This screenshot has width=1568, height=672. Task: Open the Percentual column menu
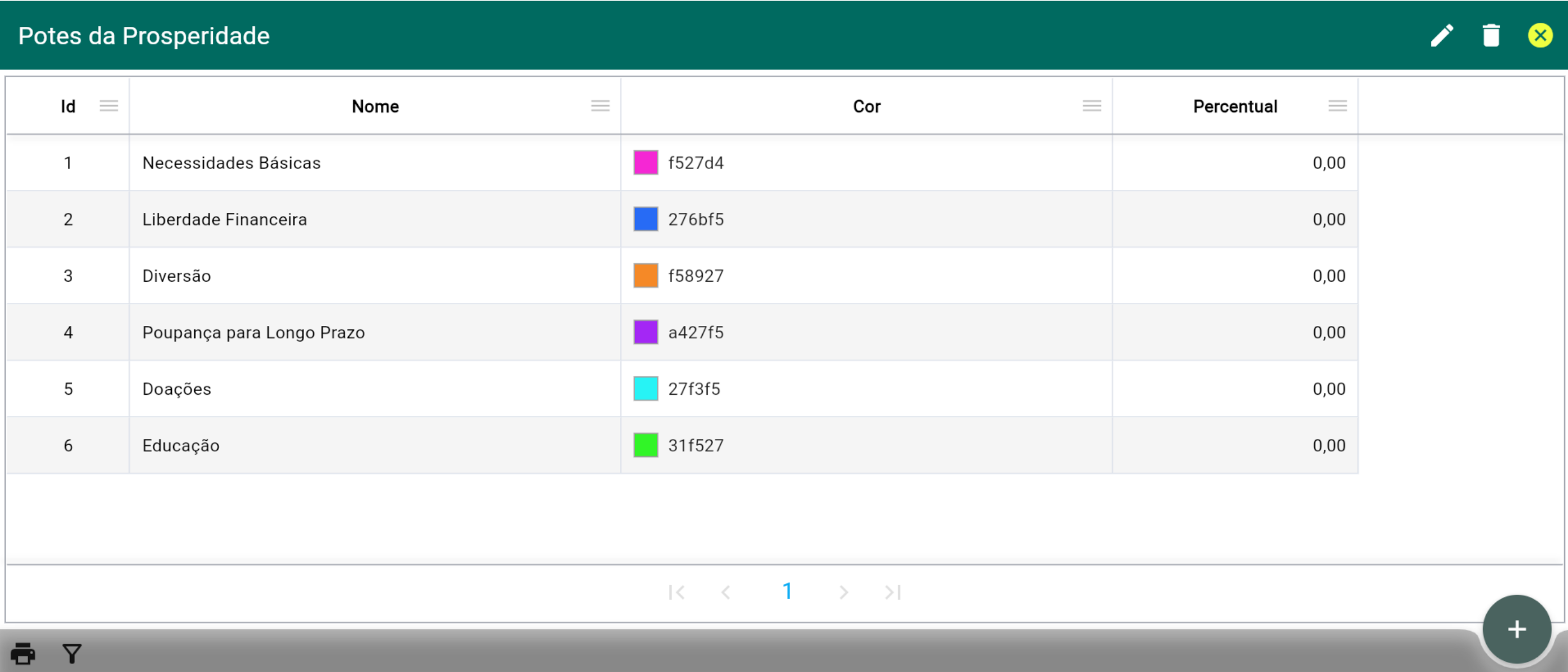click(1337, 106)
